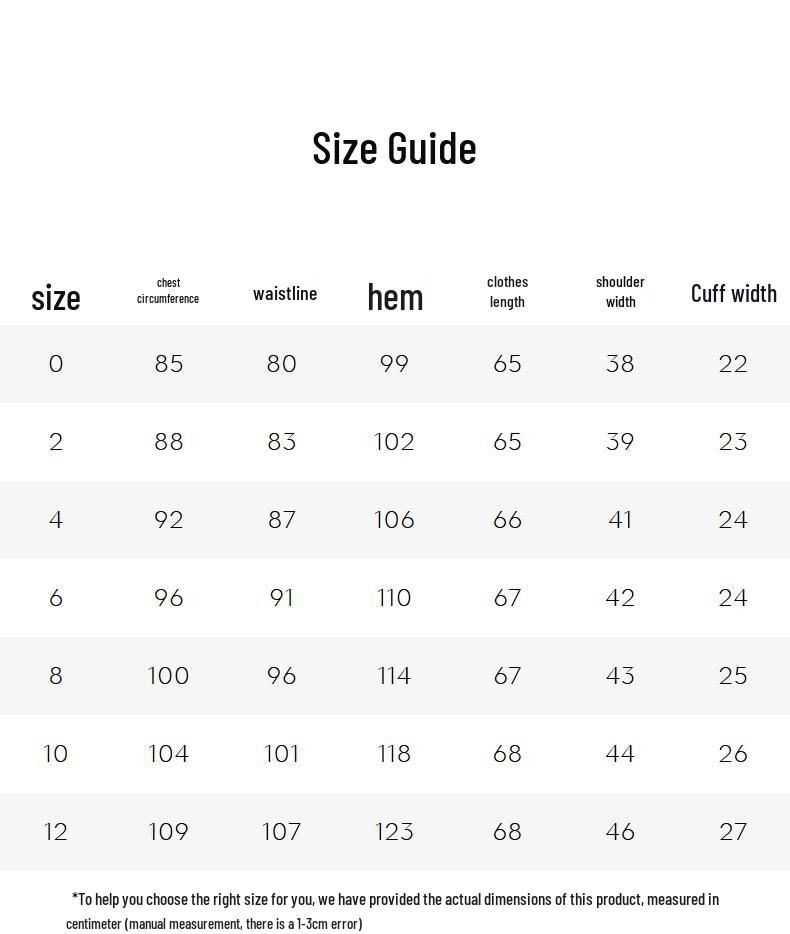Click the Size Guide title
The height and width of the screenshot is (934, 790).
click(x=394, y=148)
